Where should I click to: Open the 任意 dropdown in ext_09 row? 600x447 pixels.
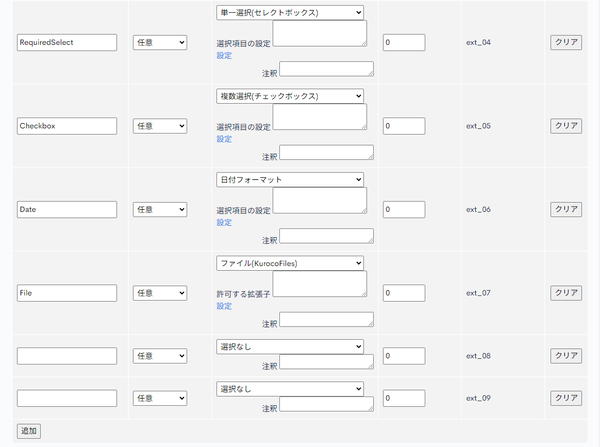pyautogui.click(x=160, y=398)
